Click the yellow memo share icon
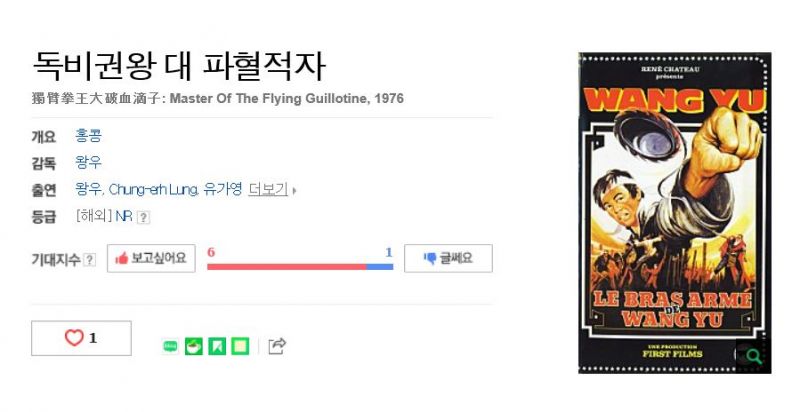The height and width of the screenshot is (412, 800). [240, 346]
